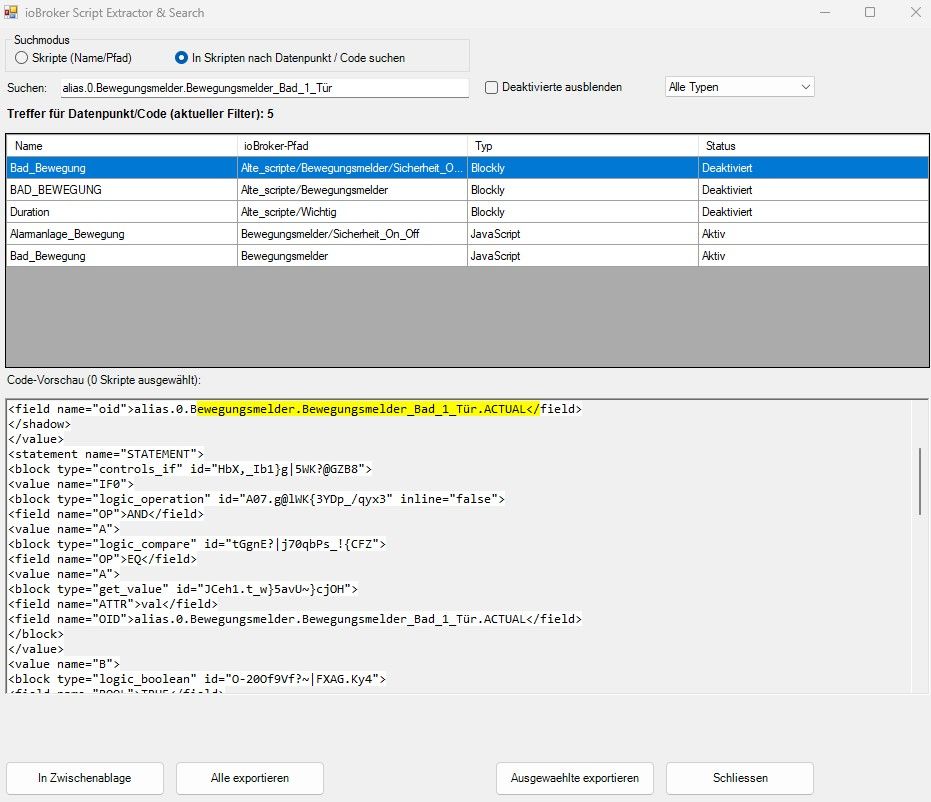
Task: Select the Alarmanlage_Bewegung script row
Action: [467, 234]
